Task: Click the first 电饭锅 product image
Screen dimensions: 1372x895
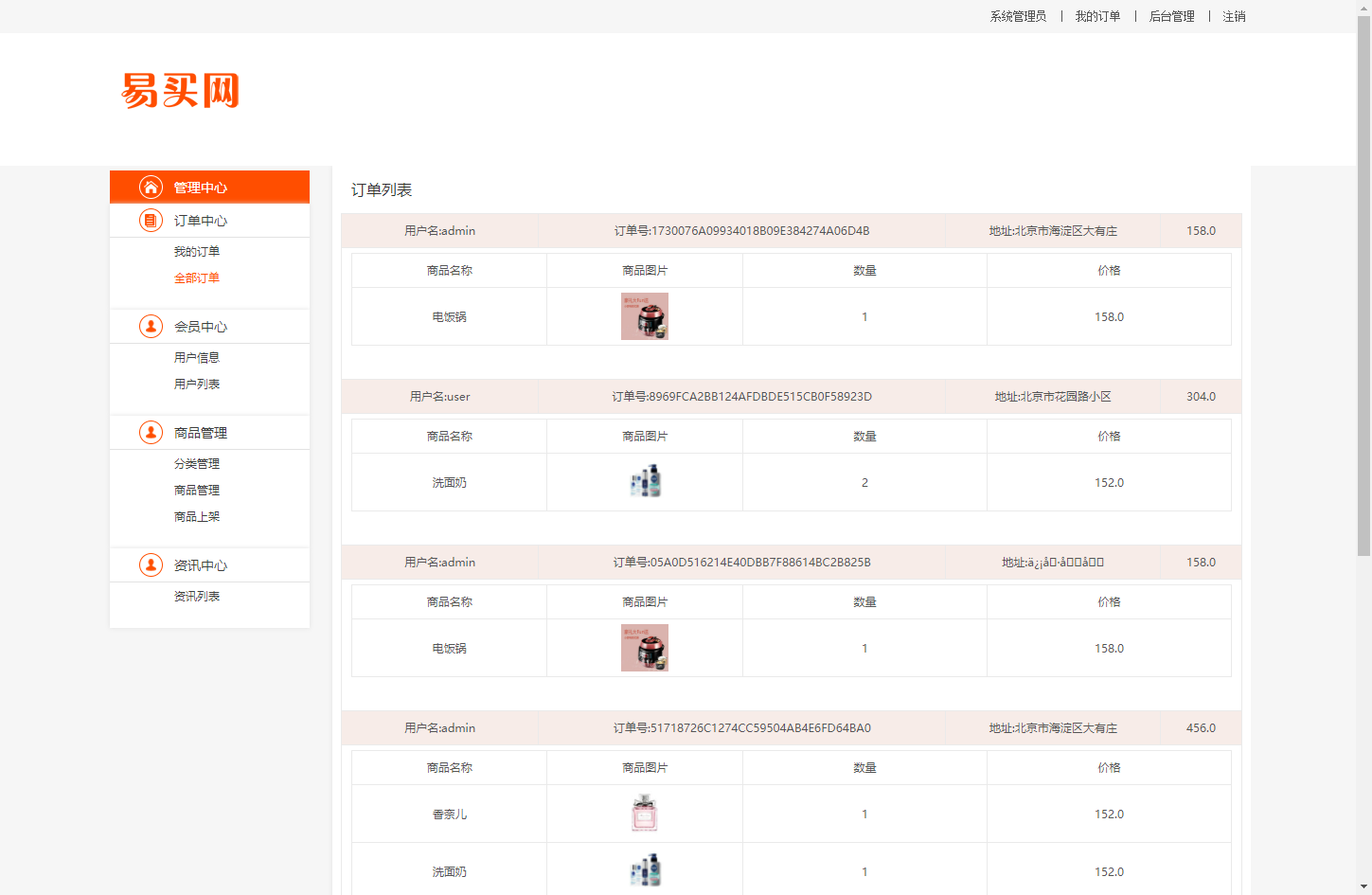Action: [645, 316]
